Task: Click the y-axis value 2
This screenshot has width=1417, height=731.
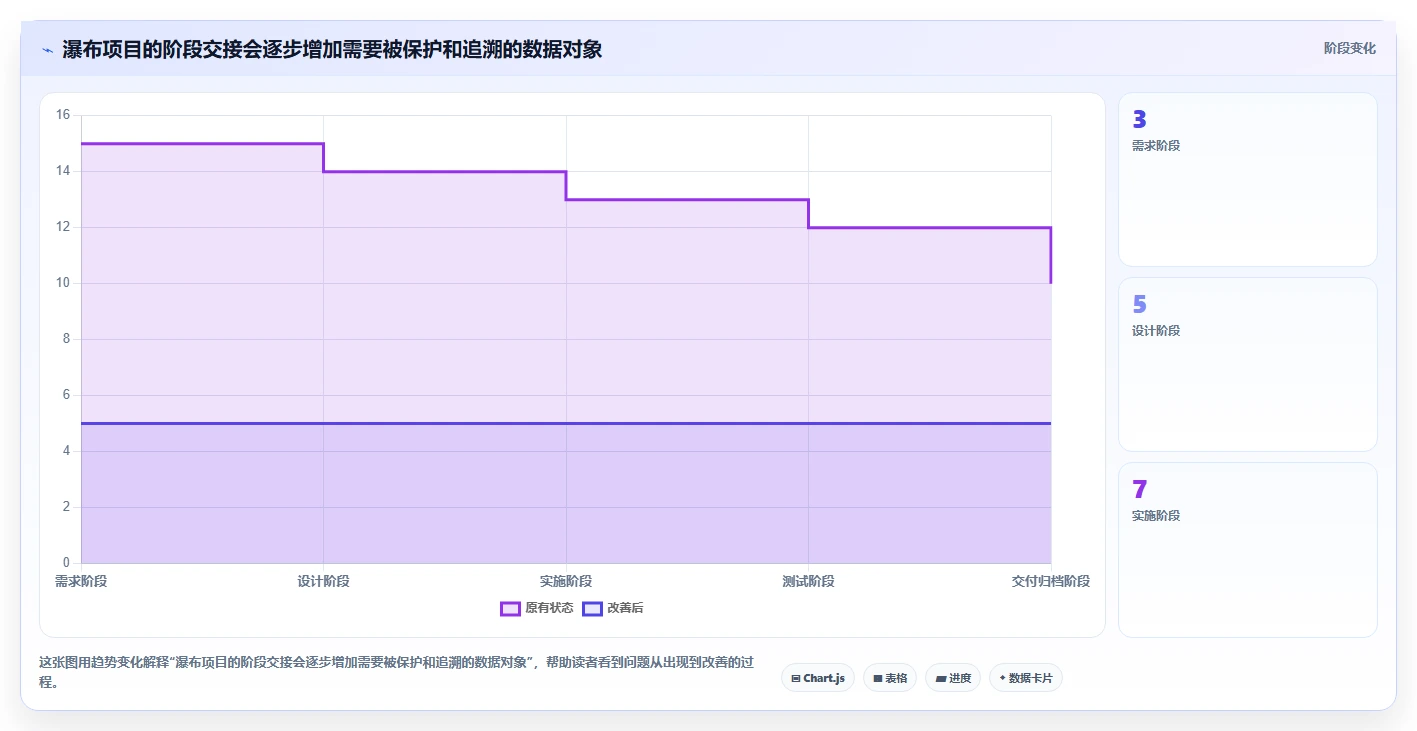Action: (67, 507)
